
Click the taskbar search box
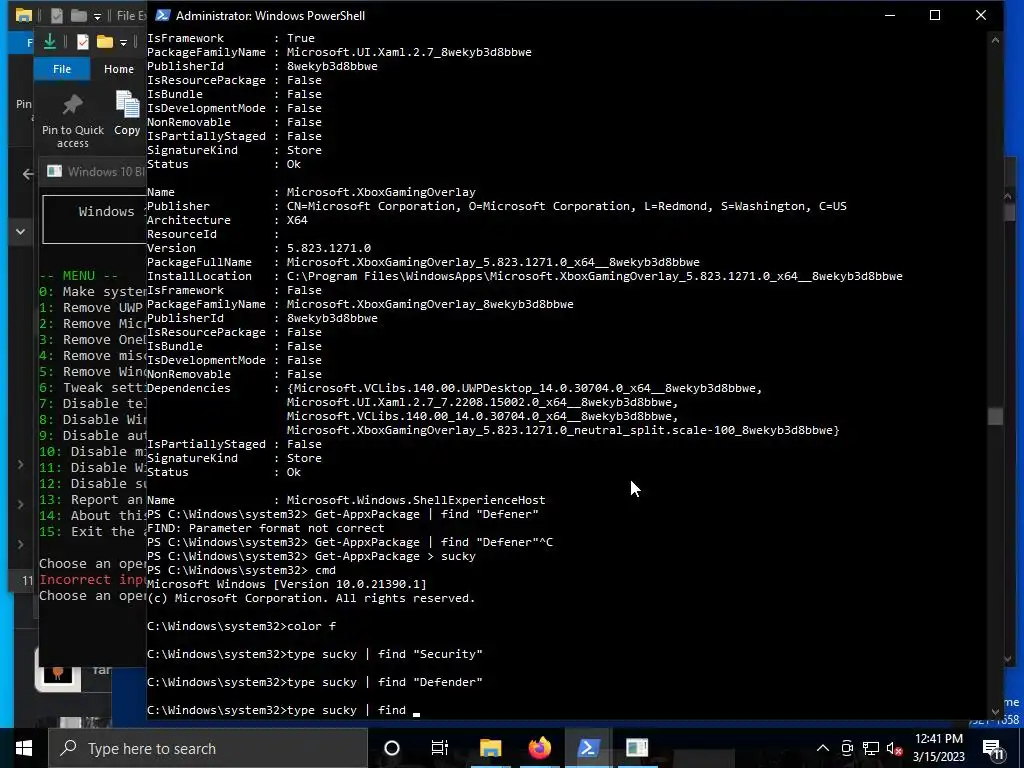point(208,748)
